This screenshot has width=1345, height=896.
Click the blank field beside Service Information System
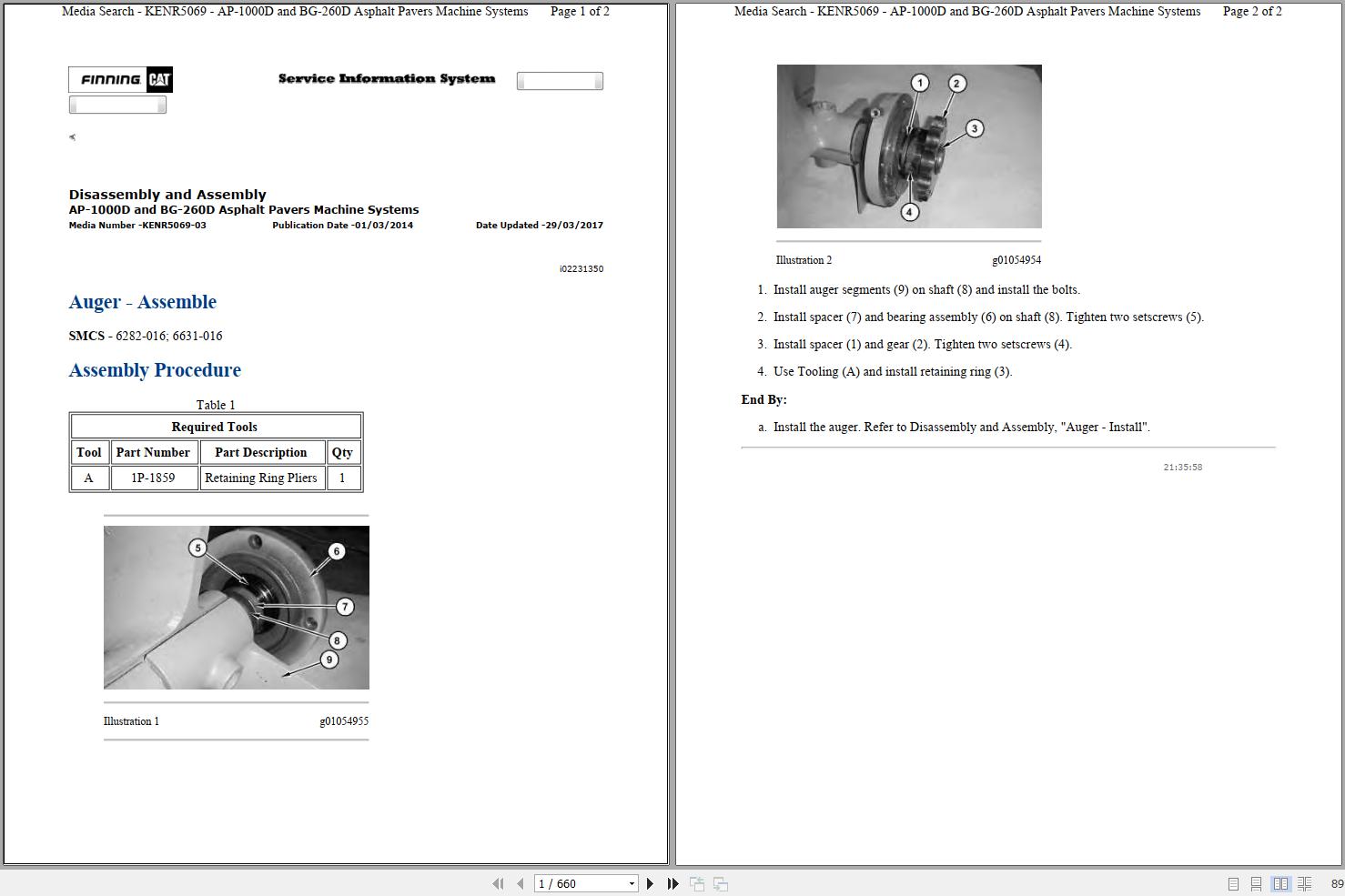point(560,81)
